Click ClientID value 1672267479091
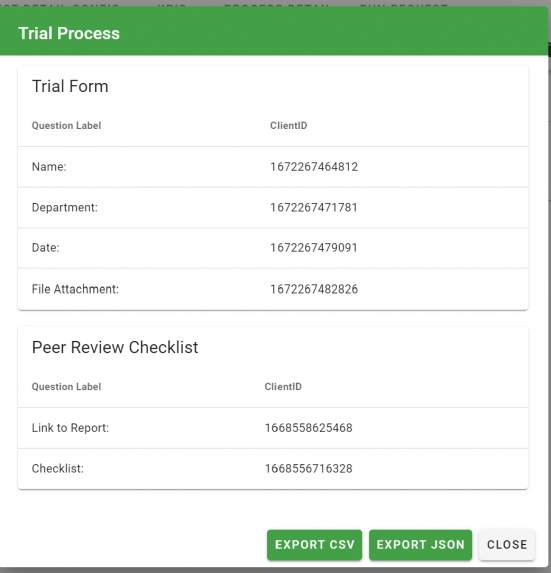 point(314,248)
